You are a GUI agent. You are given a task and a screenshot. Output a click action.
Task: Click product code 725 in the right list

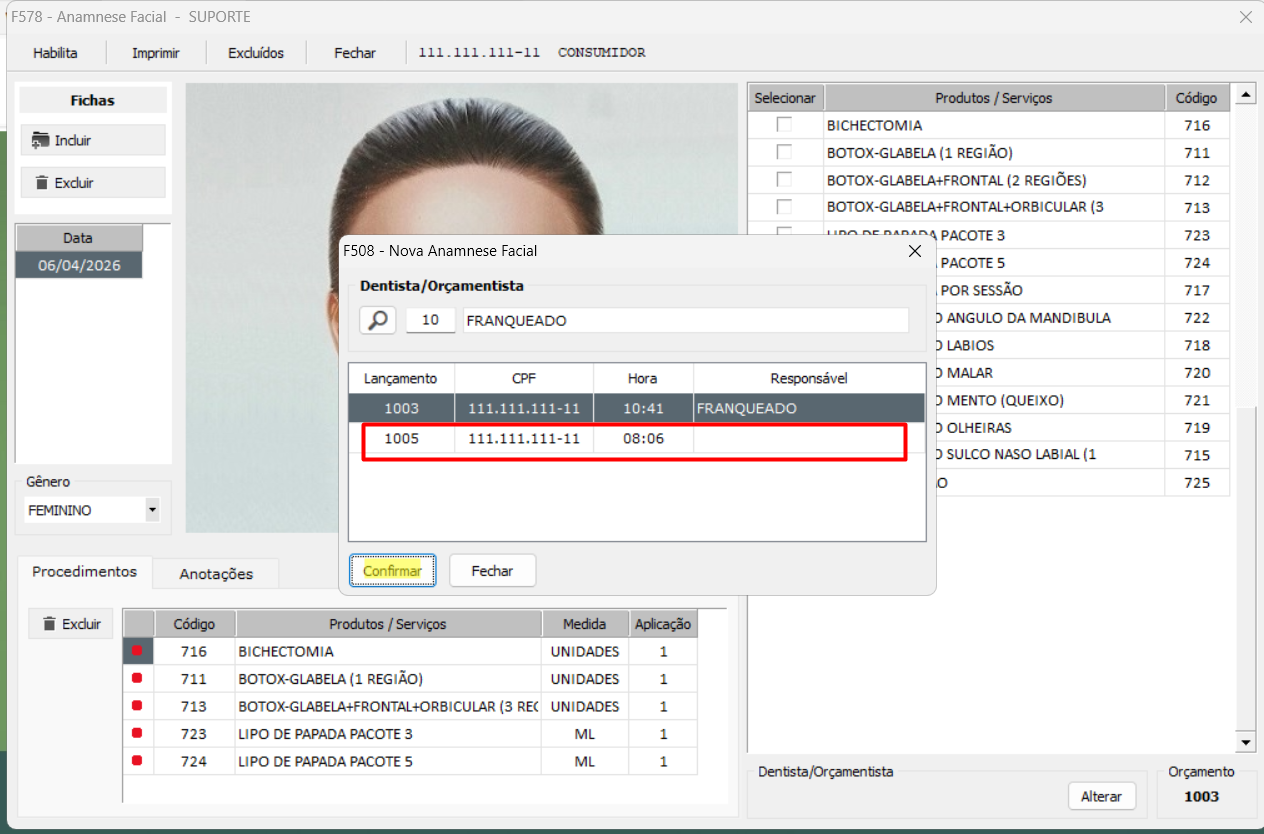pos(1196,482)
